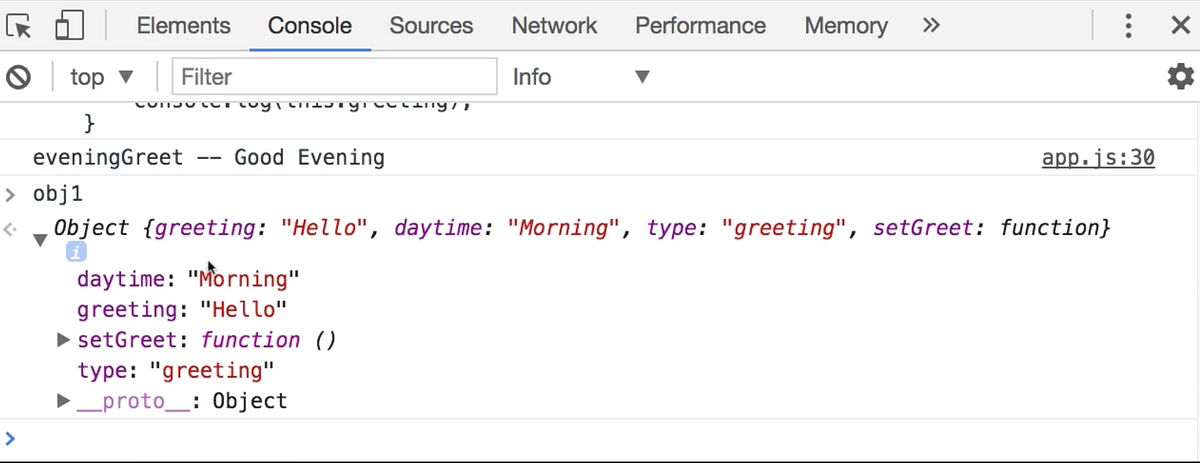Click the Filter input field
Screen dimensions: 1200x463
(334, 77)
